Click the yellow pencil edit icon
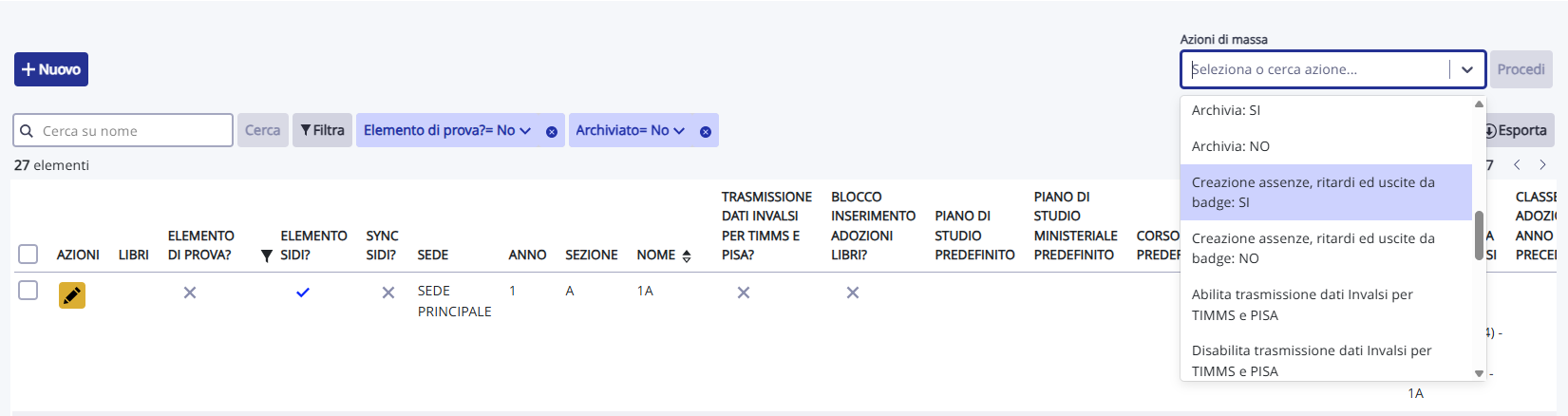This screenshot has height=416, width=1568. (72, 295)
